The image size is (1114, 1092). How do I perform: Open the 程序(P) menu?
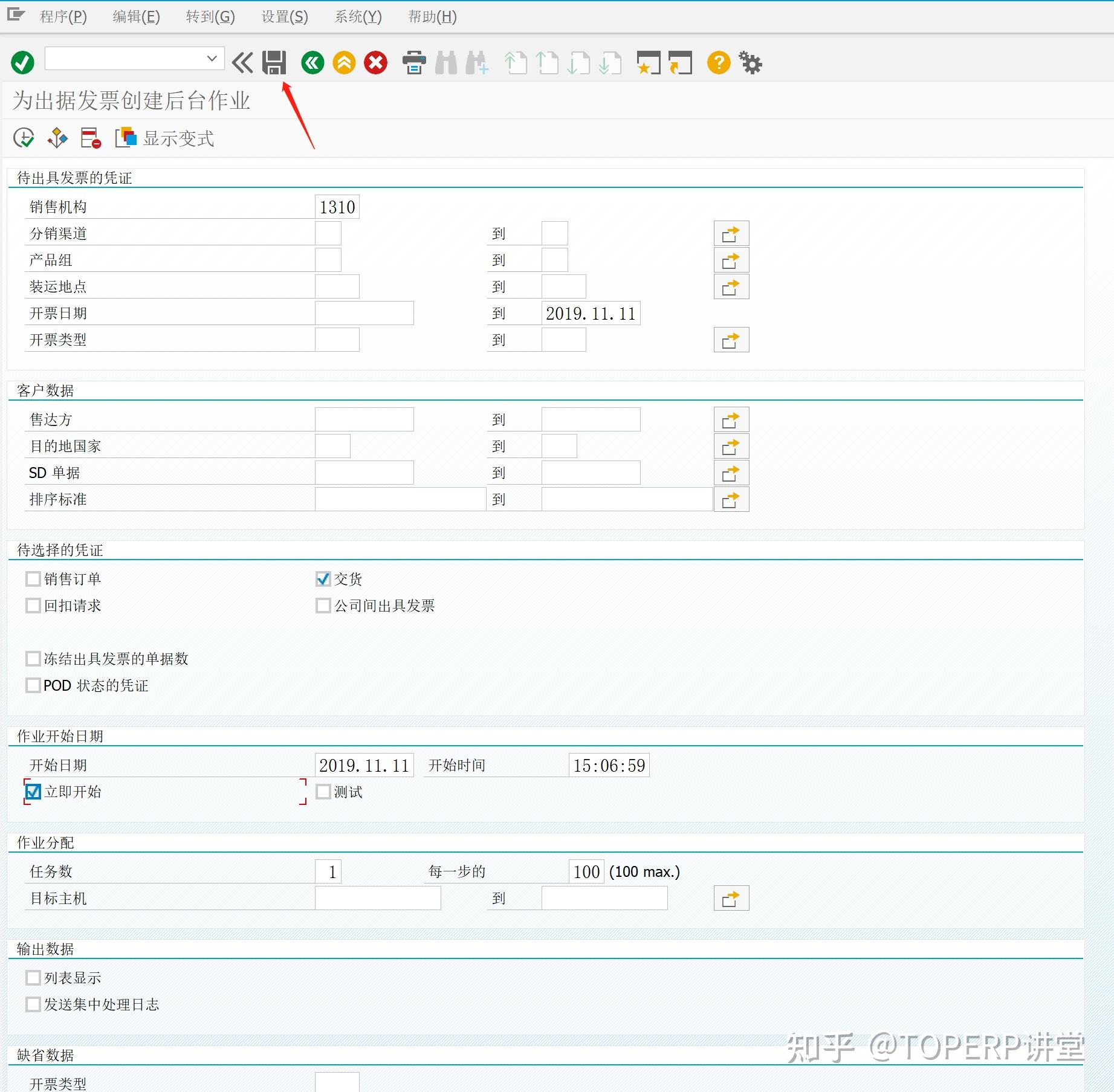[63, 17]
